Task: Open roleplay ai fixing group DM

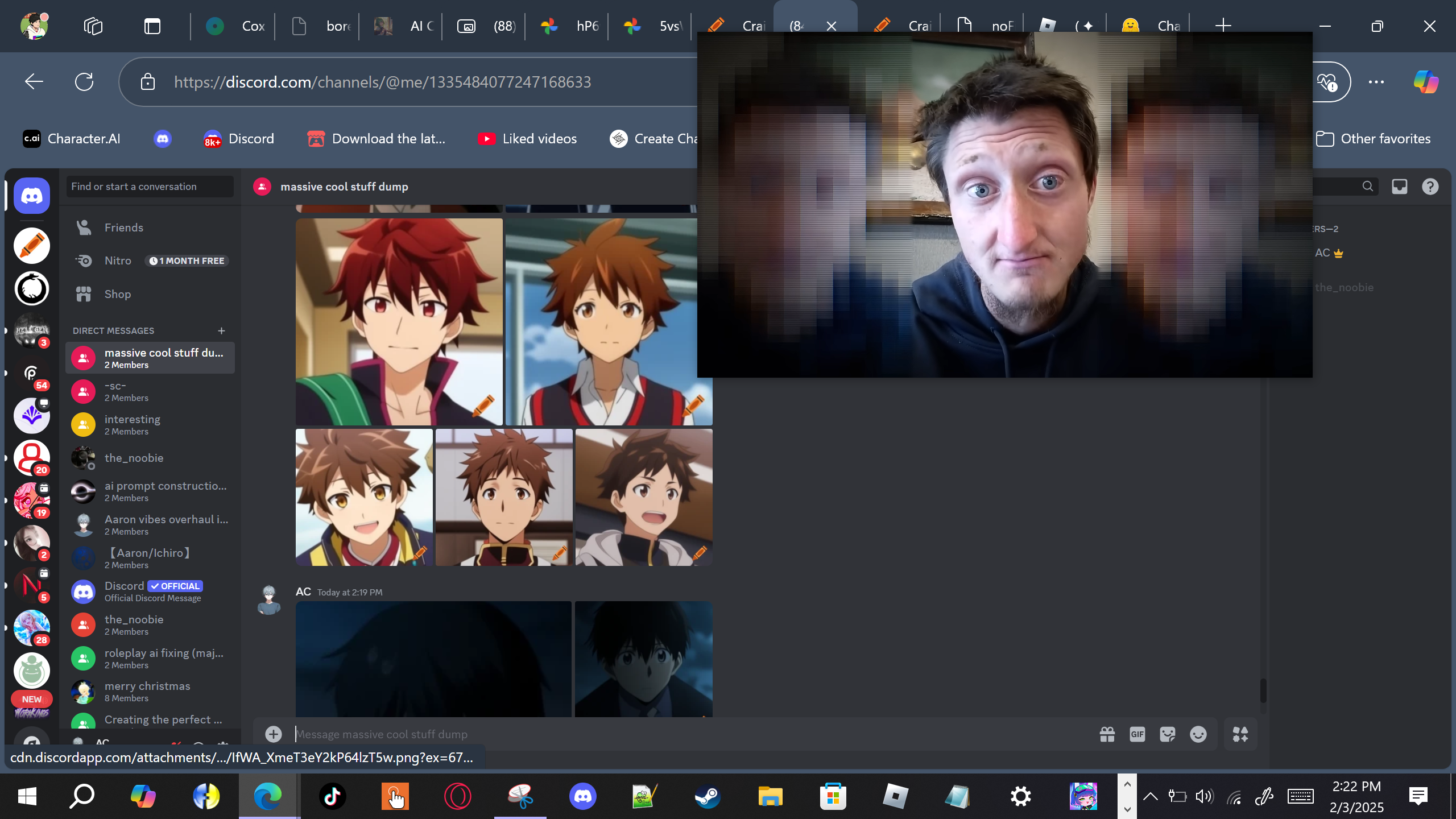Action: point(150,659)
